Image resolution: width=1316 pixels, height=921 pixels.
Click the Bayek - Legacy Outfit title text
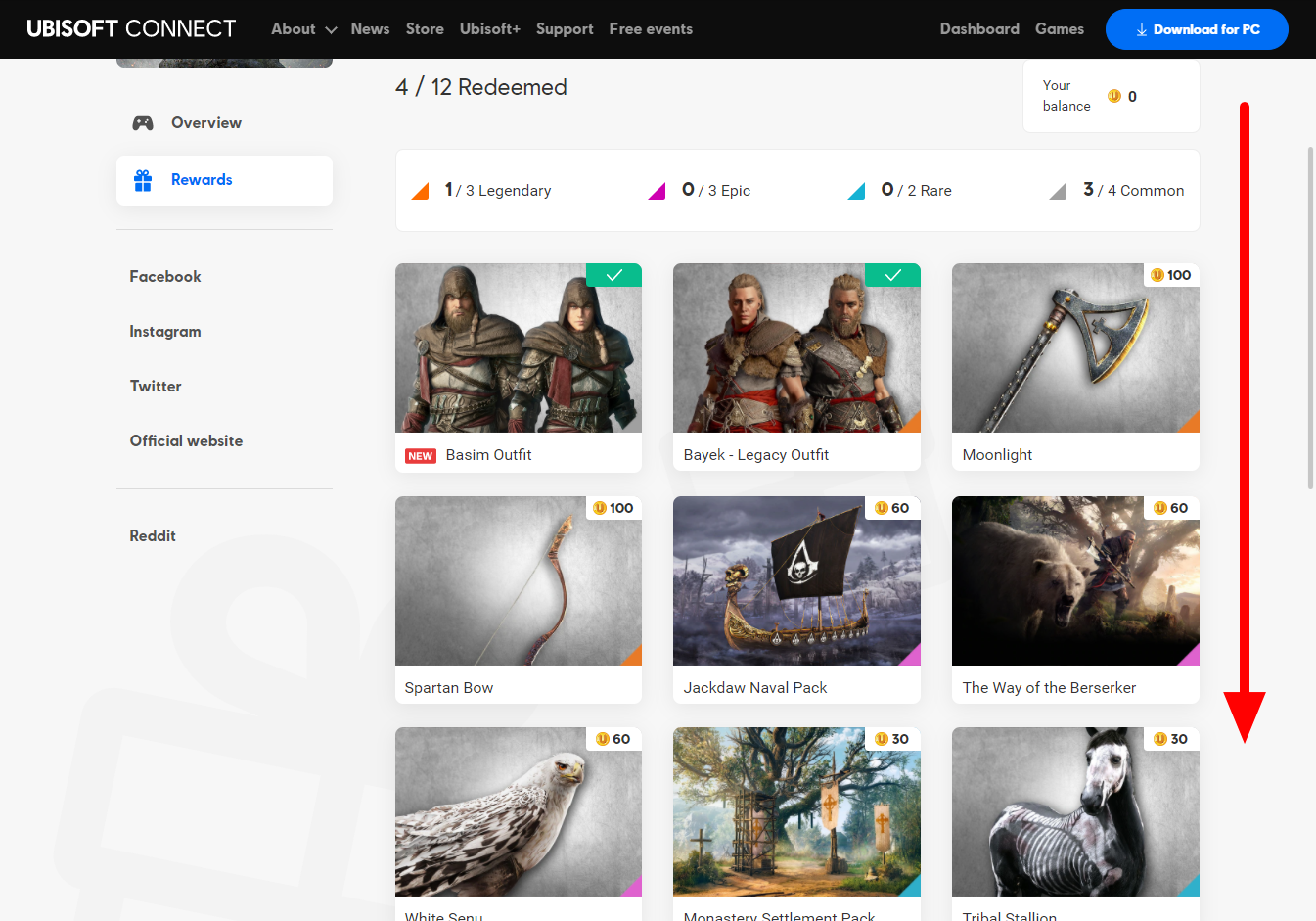tap(756, 455)
